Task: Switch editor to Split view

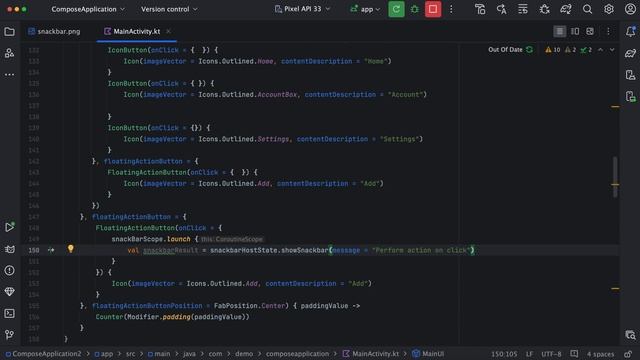Action: pos(575,31)
